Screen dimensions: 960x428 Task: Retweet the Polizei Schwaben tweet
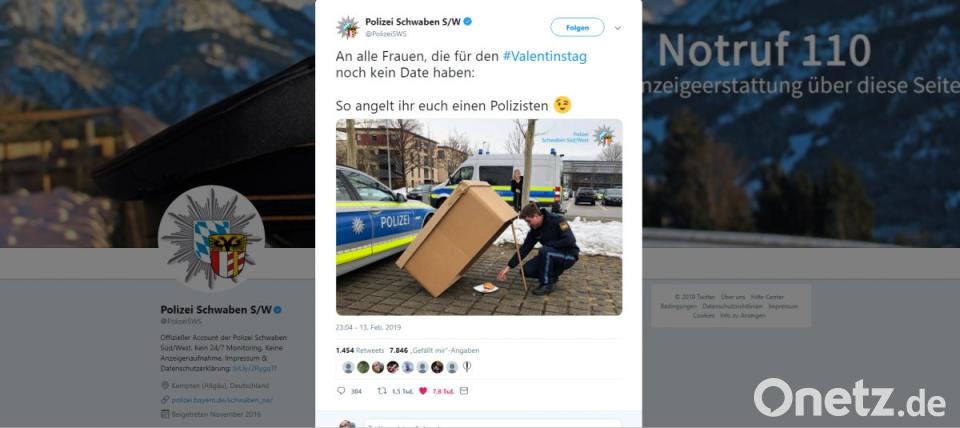[x=382, y=391]
